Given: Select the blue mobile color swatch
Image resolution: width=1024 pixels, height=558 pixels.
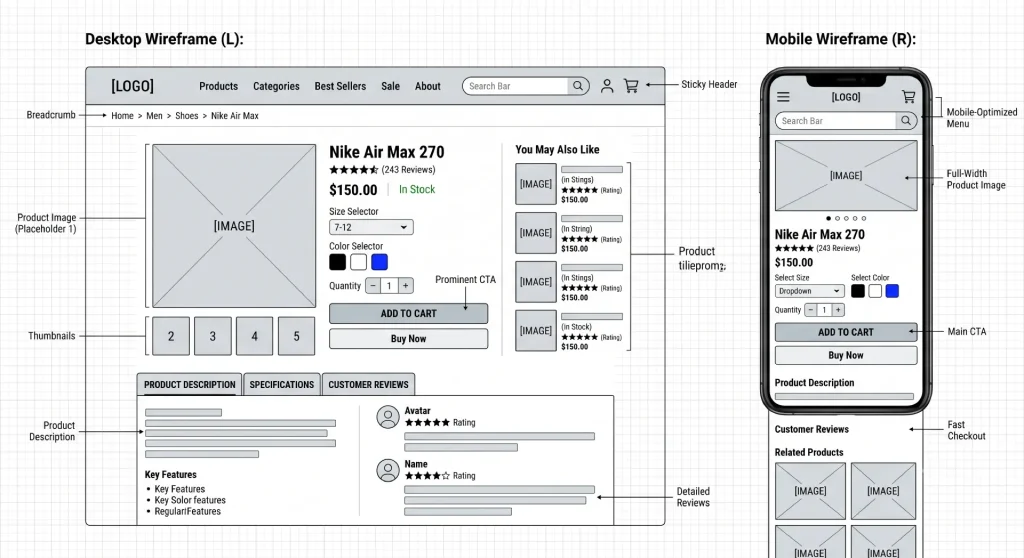Looking at the screenshot, I should (x=892, y=291).
